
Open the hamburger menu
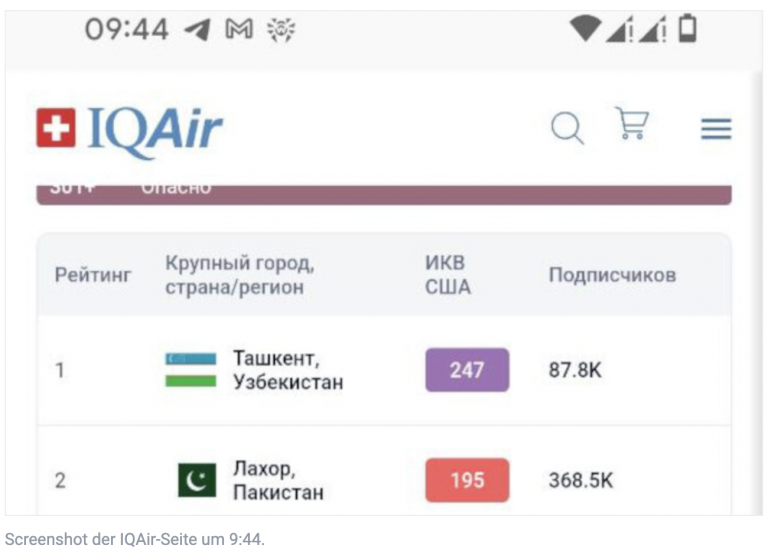point(716,129)
